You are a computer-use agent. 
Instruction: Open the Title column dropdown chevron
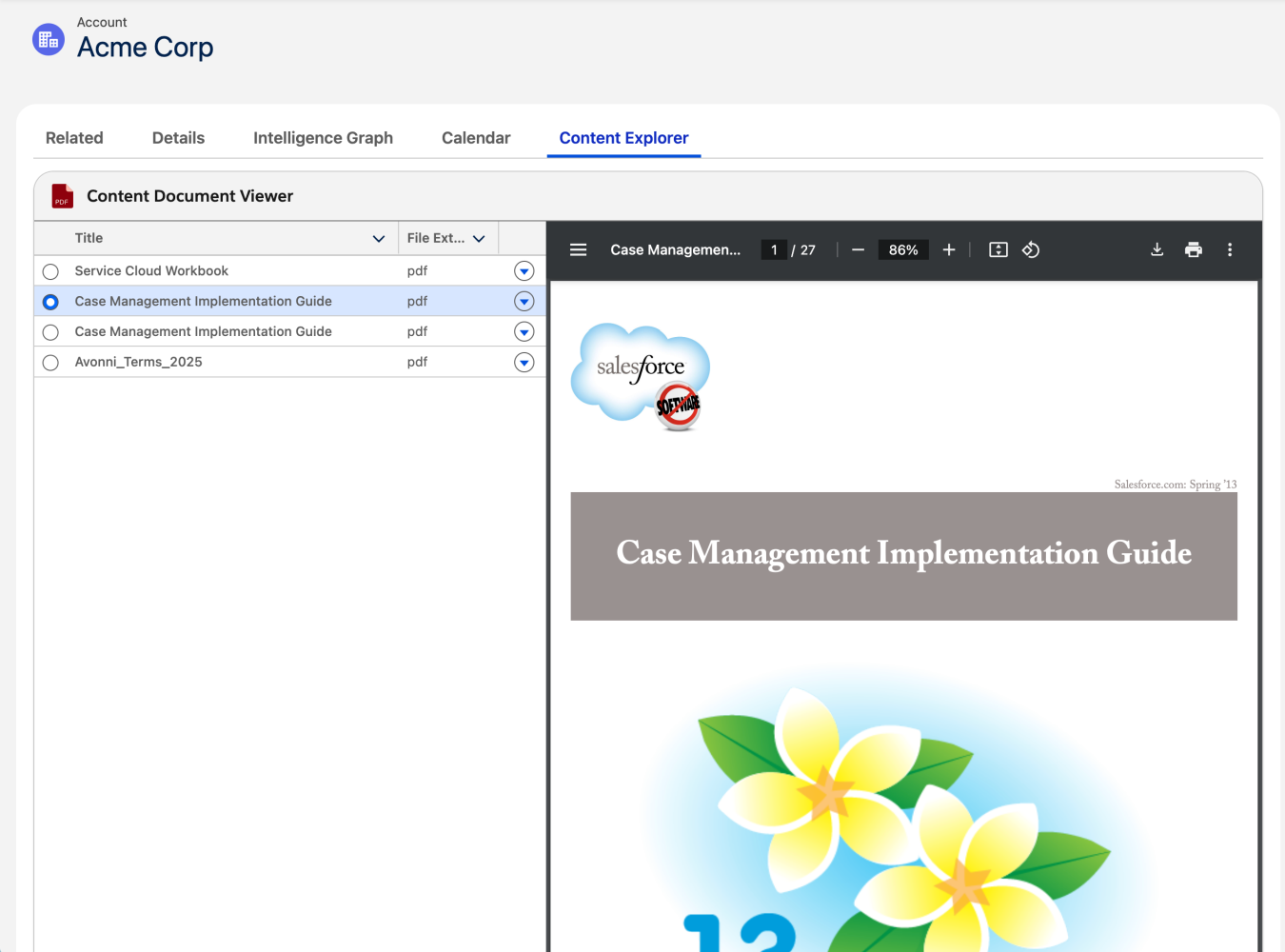pos(379,239)
